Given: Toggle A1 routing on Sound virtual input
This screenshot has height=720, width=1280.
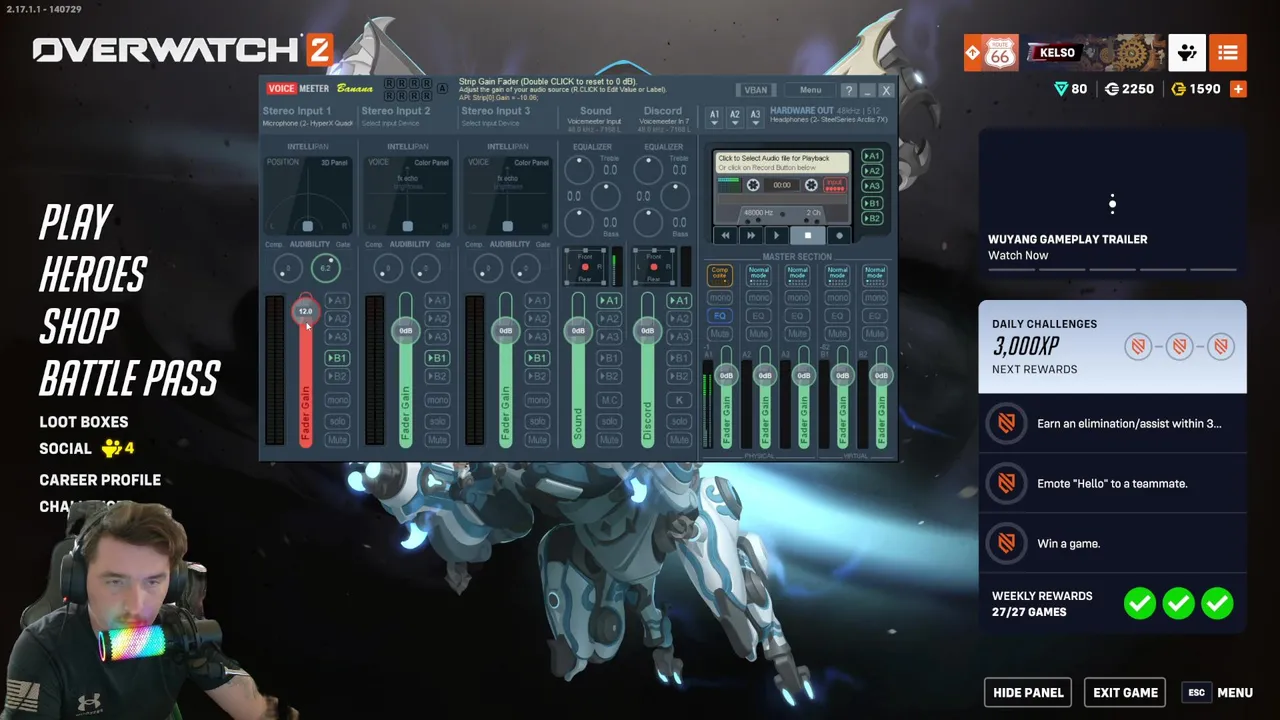Looking at the screenshot, I should pos(609,300).
